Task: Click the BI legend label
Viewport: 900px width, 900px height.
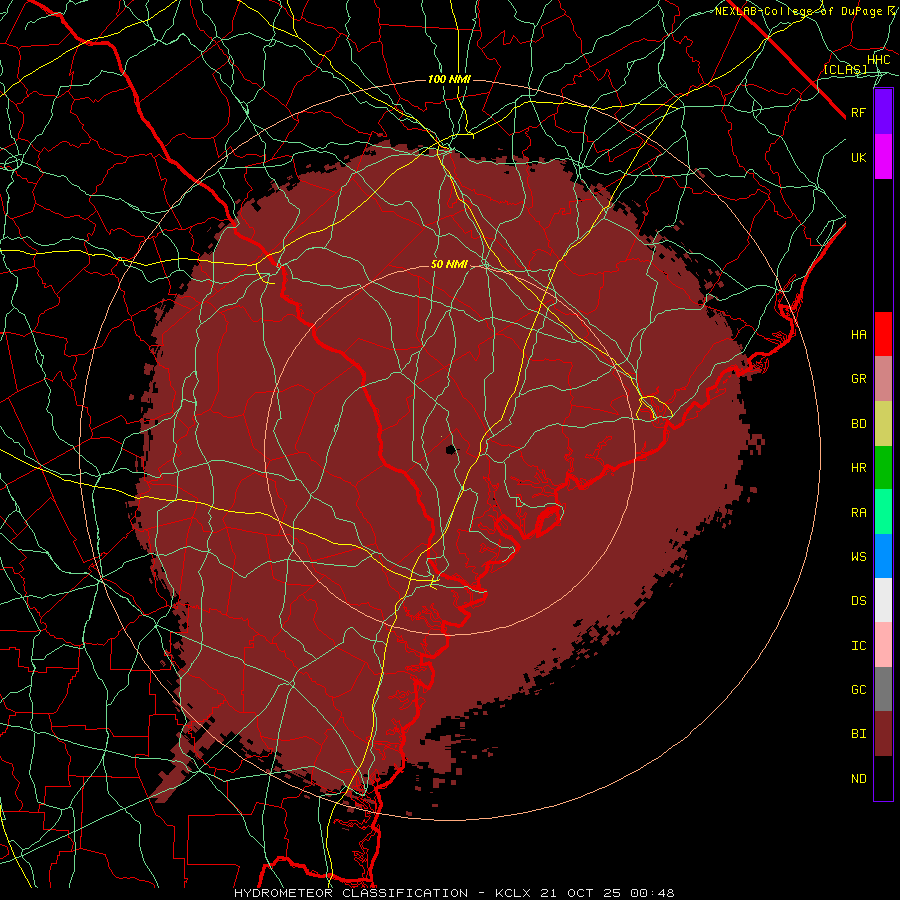Action: point(859,734)
